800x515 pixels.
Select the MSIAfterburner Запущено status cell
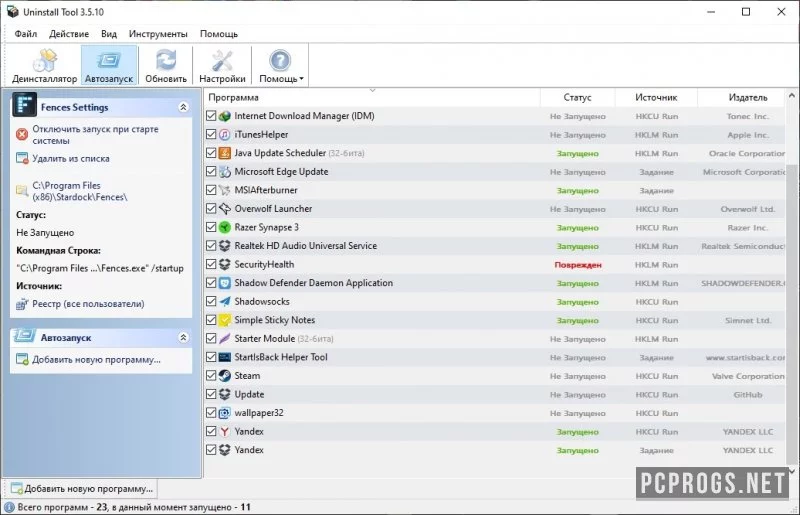coord(578,191)
